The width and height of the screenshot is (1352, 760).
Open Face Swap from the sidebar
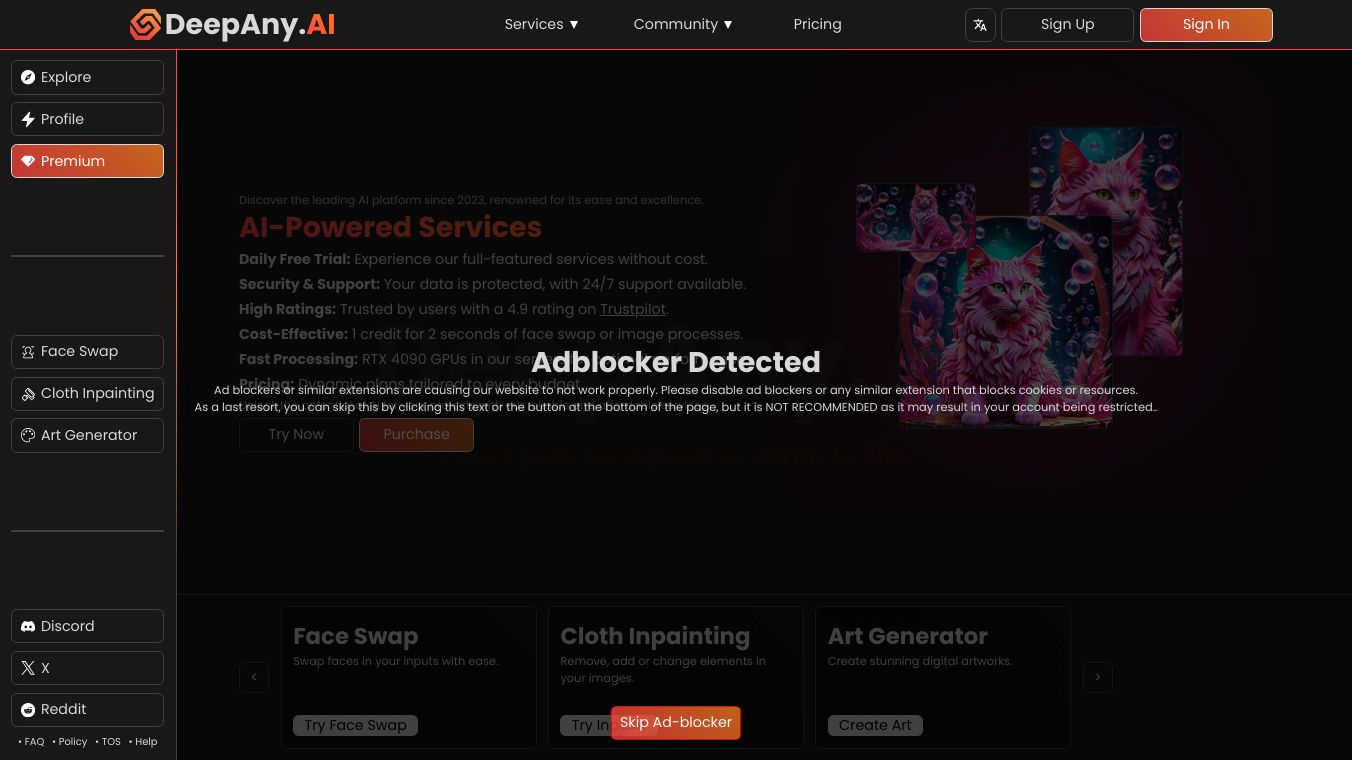[87, 352]
